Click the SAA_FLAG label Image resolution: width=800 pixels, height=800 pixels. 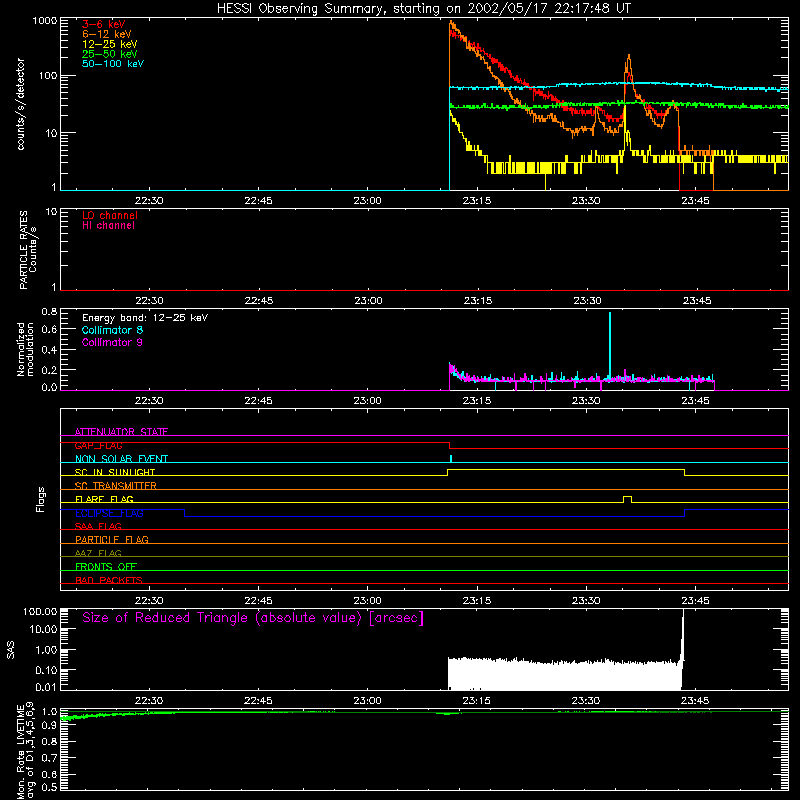98,526
